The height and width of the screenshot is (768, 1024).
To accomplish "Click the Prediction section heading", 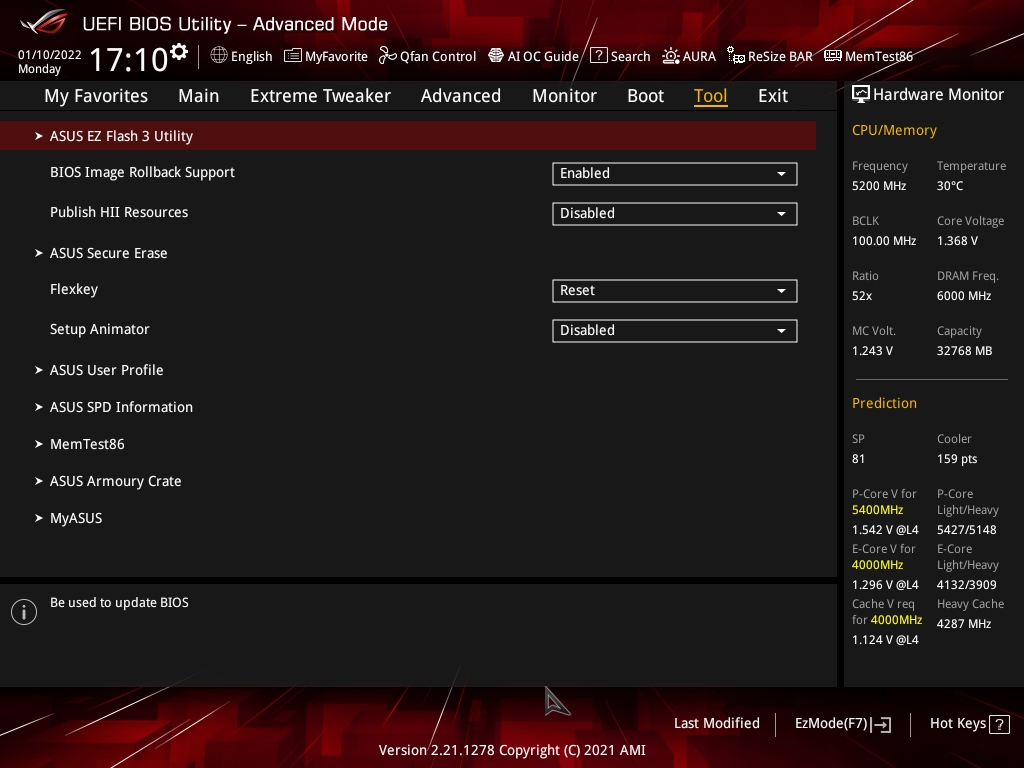I will coord(884,404).
